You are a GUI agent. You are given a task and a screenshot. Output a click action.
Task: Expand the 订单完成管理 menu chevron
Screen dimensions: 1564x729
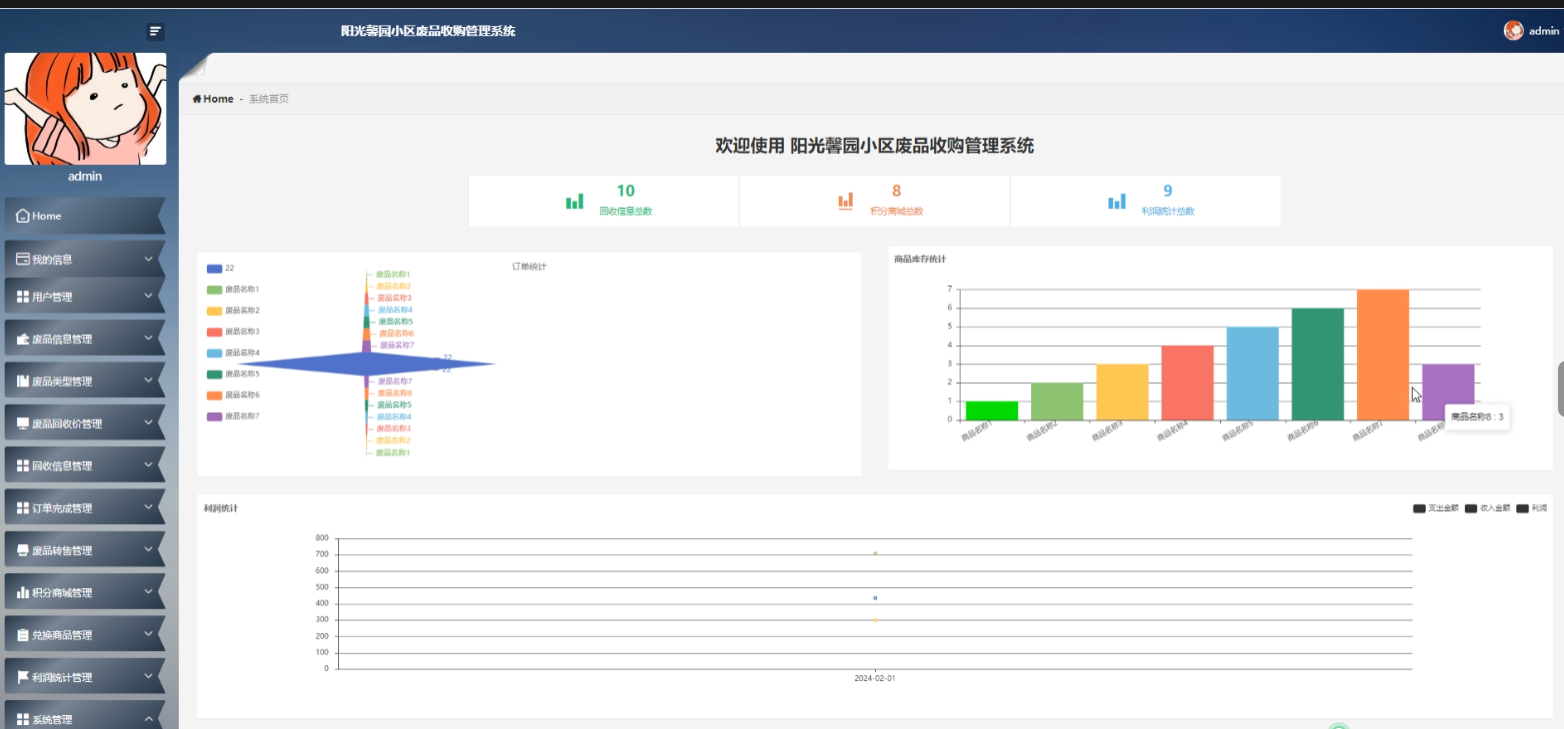coord(149,507)
